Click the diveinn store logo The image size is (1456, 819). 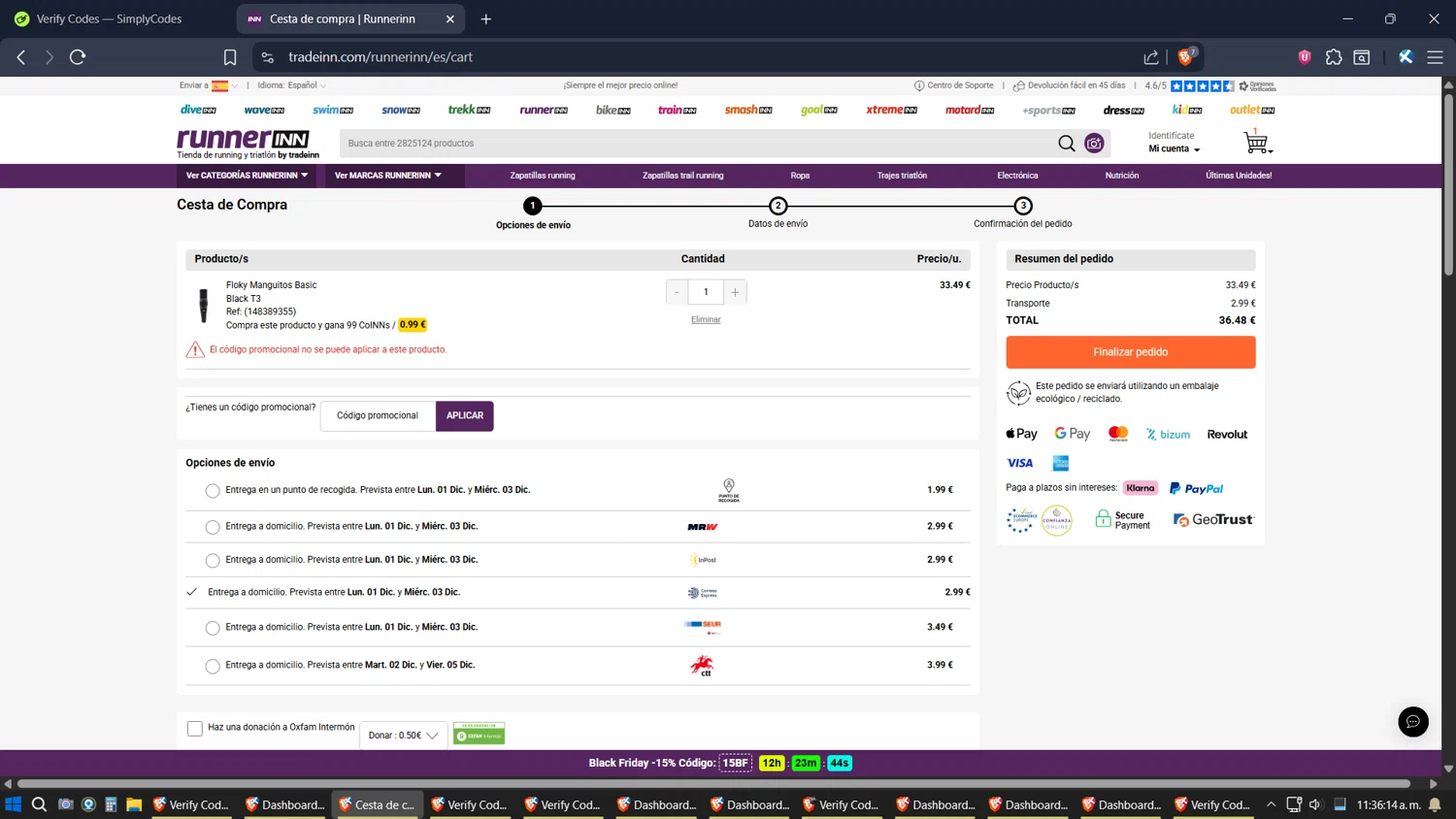click(x=198, y=110)
